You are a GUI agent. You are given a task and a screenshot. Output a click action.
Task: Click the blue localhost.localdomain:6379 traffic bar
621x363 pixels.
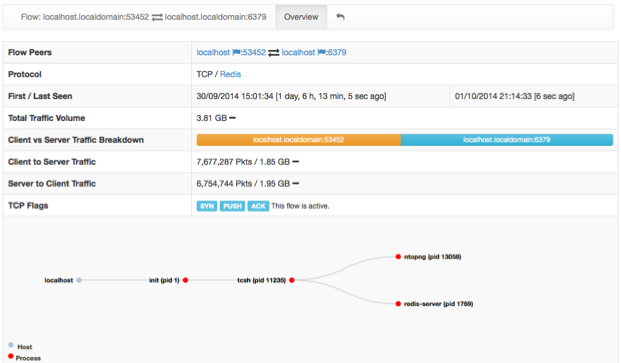[507, 140]
